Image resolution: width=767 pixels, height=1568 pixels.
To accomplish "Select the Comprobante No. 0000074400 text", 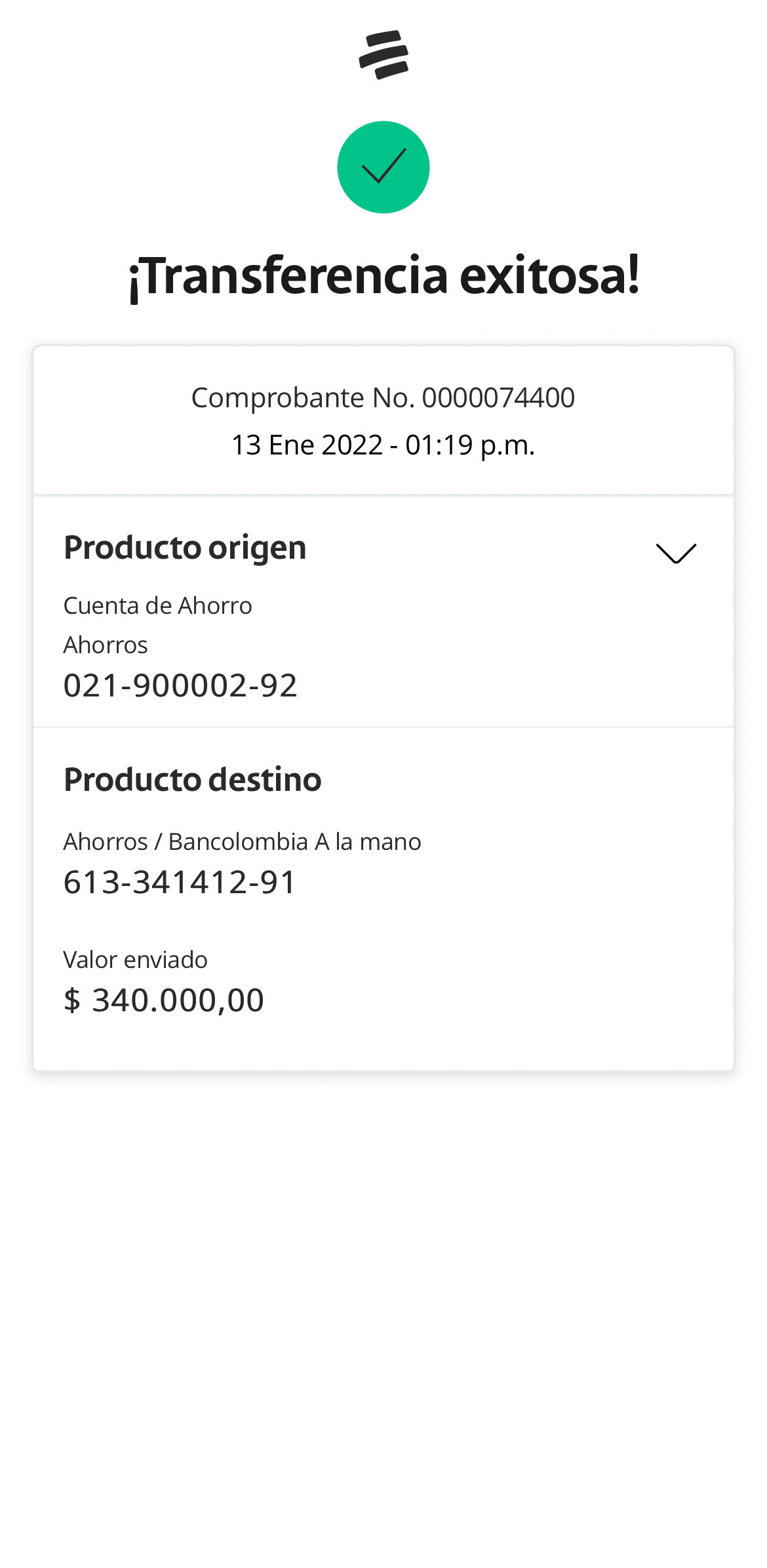I will click(x=383, y=397).
